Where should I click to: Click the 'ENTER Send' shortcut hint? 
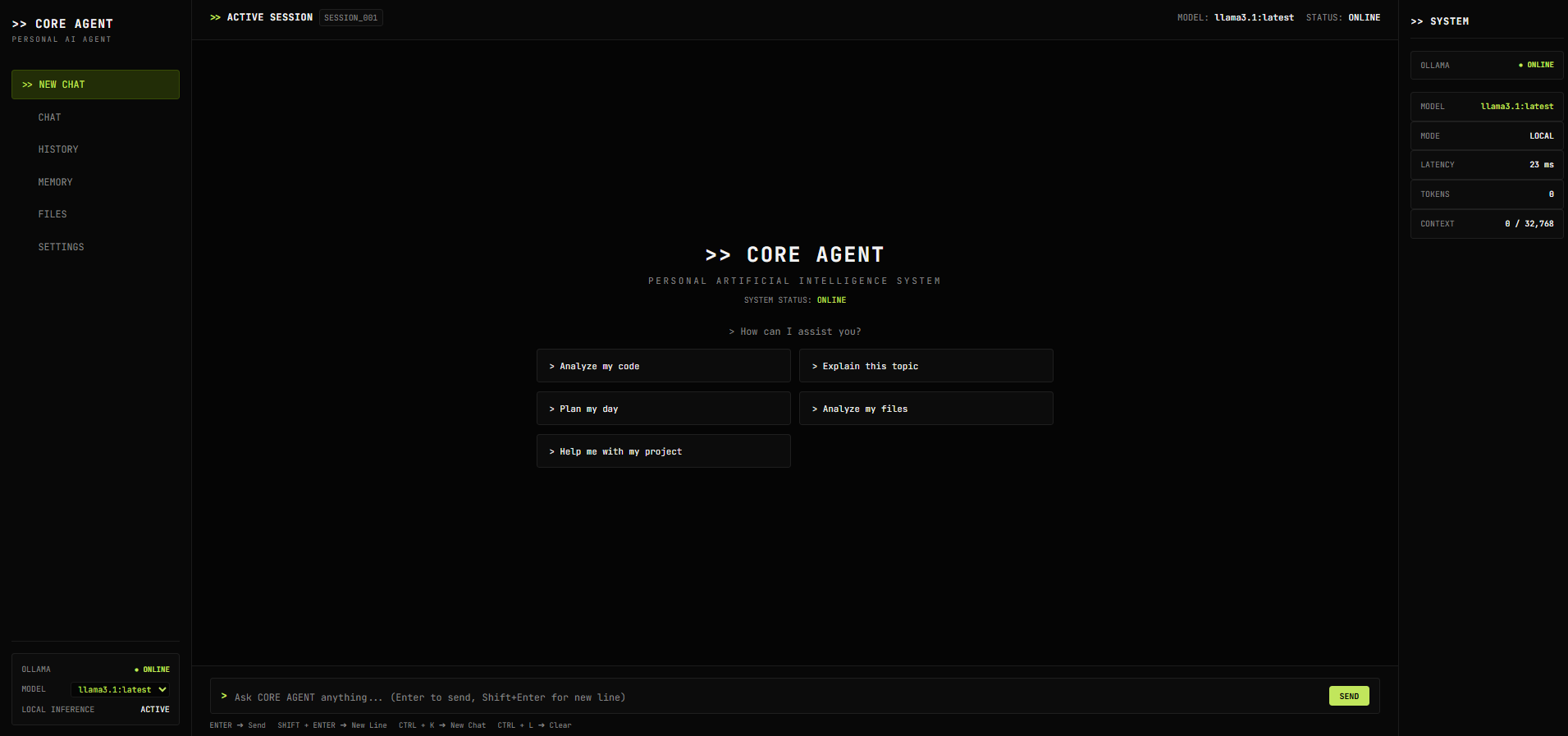click(238, 725)
